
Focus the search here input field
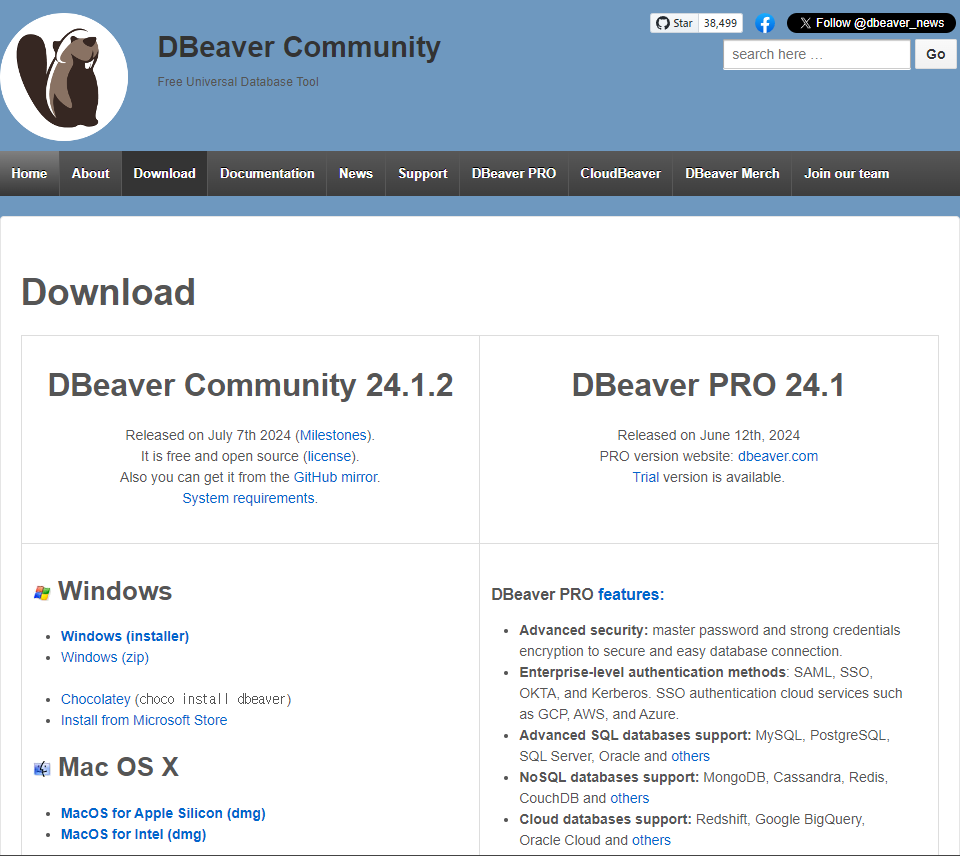click(x=816, y=54)
